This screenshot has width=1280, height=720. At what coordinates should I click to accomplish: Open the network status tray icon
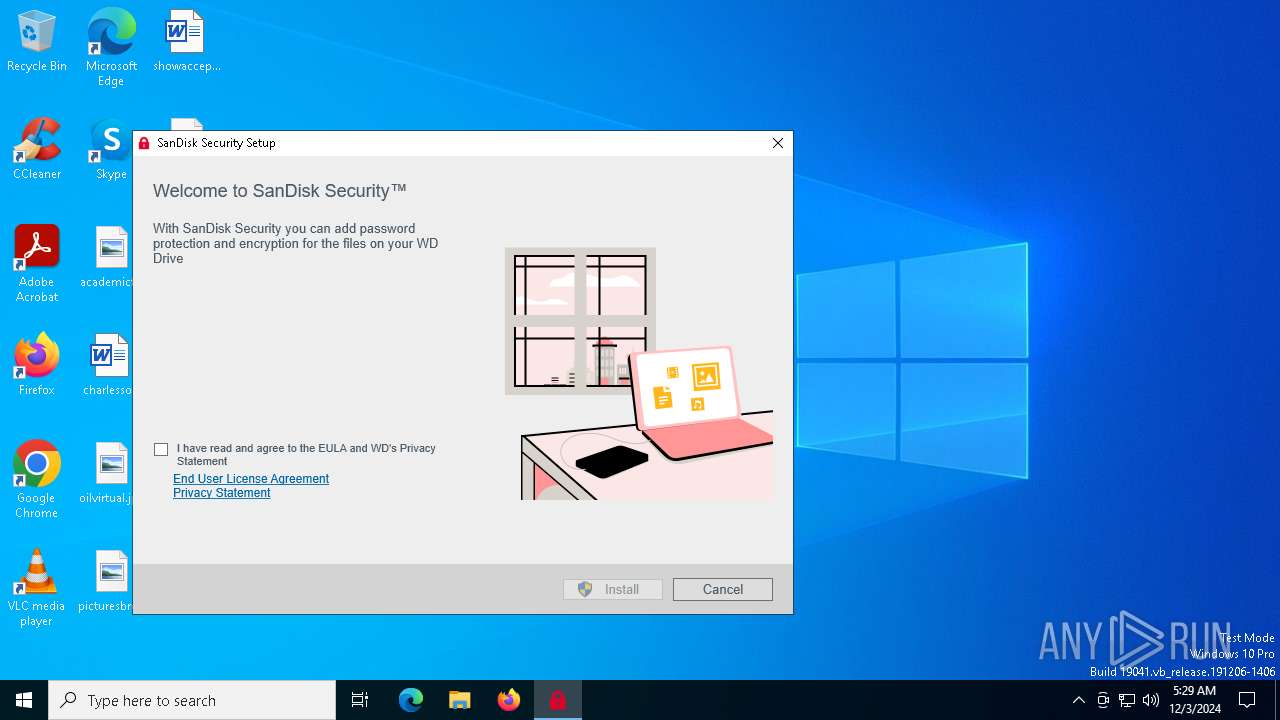(x=1127, y=700)
